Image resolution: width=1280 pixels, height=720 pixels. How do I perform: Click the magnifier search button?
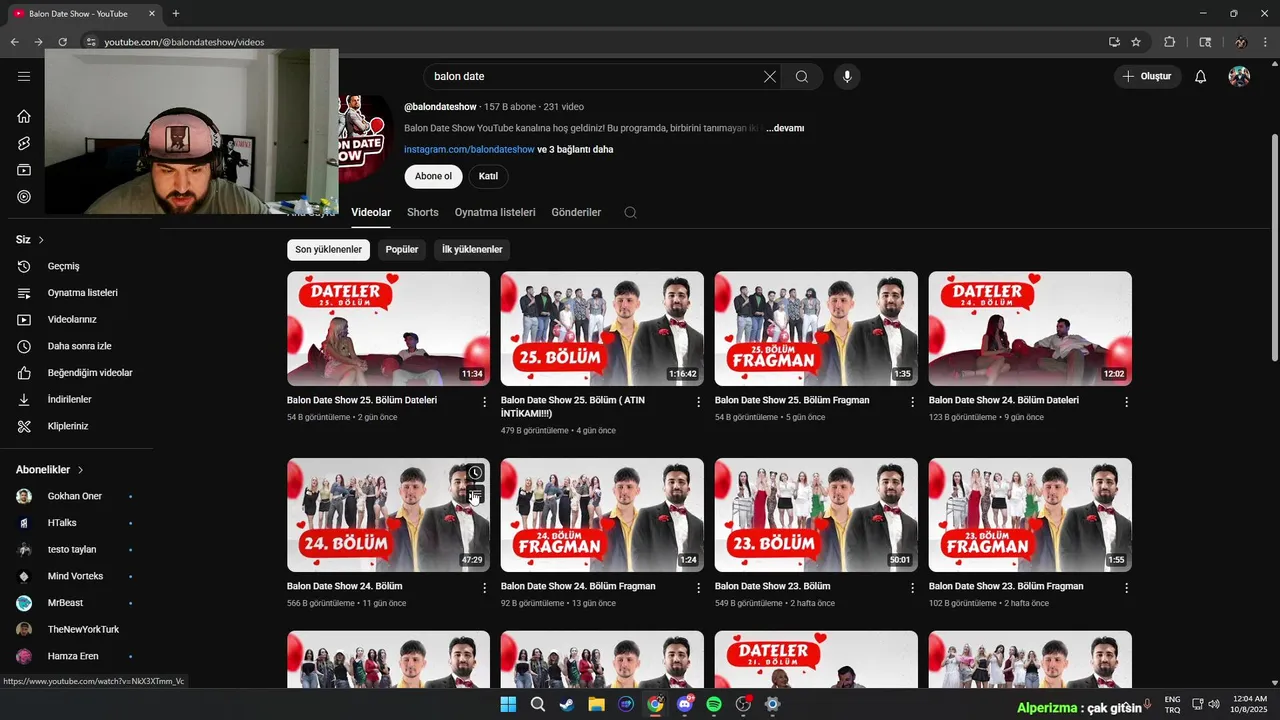pyautogui.click(x=802, y=76)
